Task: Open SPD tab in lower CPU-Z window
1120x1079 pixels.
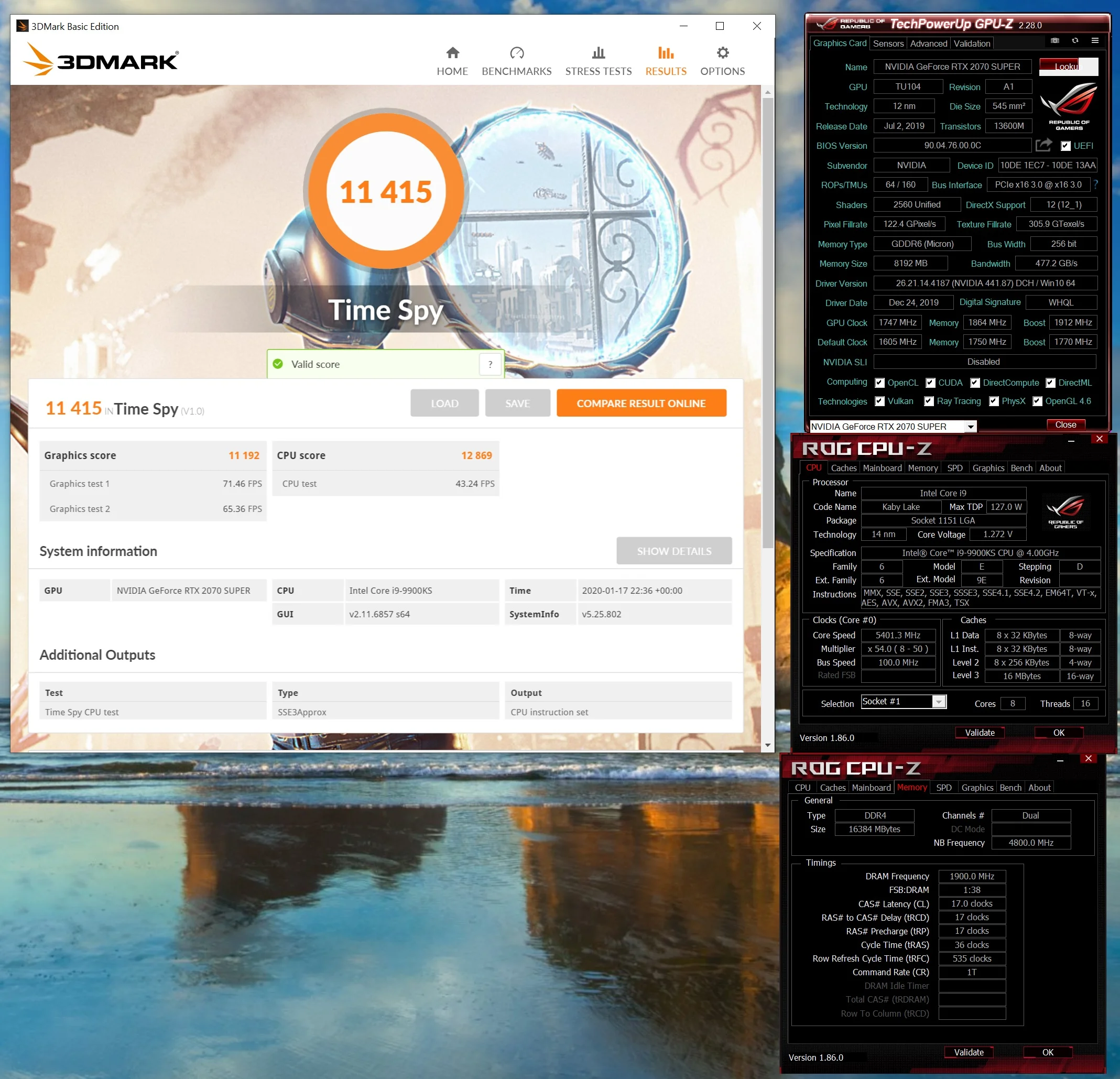Action: pyautogui.click(x=943, y=787)
